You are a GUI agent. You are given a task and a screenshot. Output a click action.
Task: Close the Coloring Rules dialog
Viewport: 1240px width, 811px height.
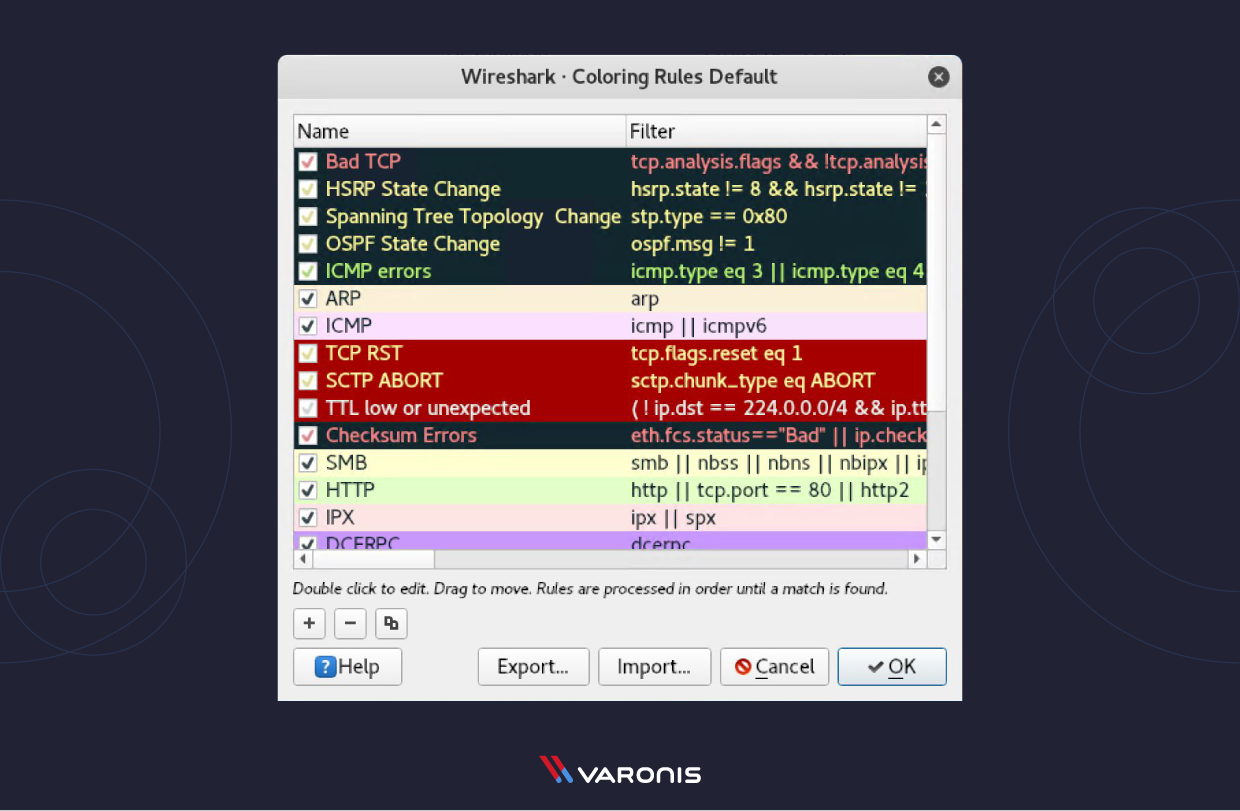[x=938, y=76]
